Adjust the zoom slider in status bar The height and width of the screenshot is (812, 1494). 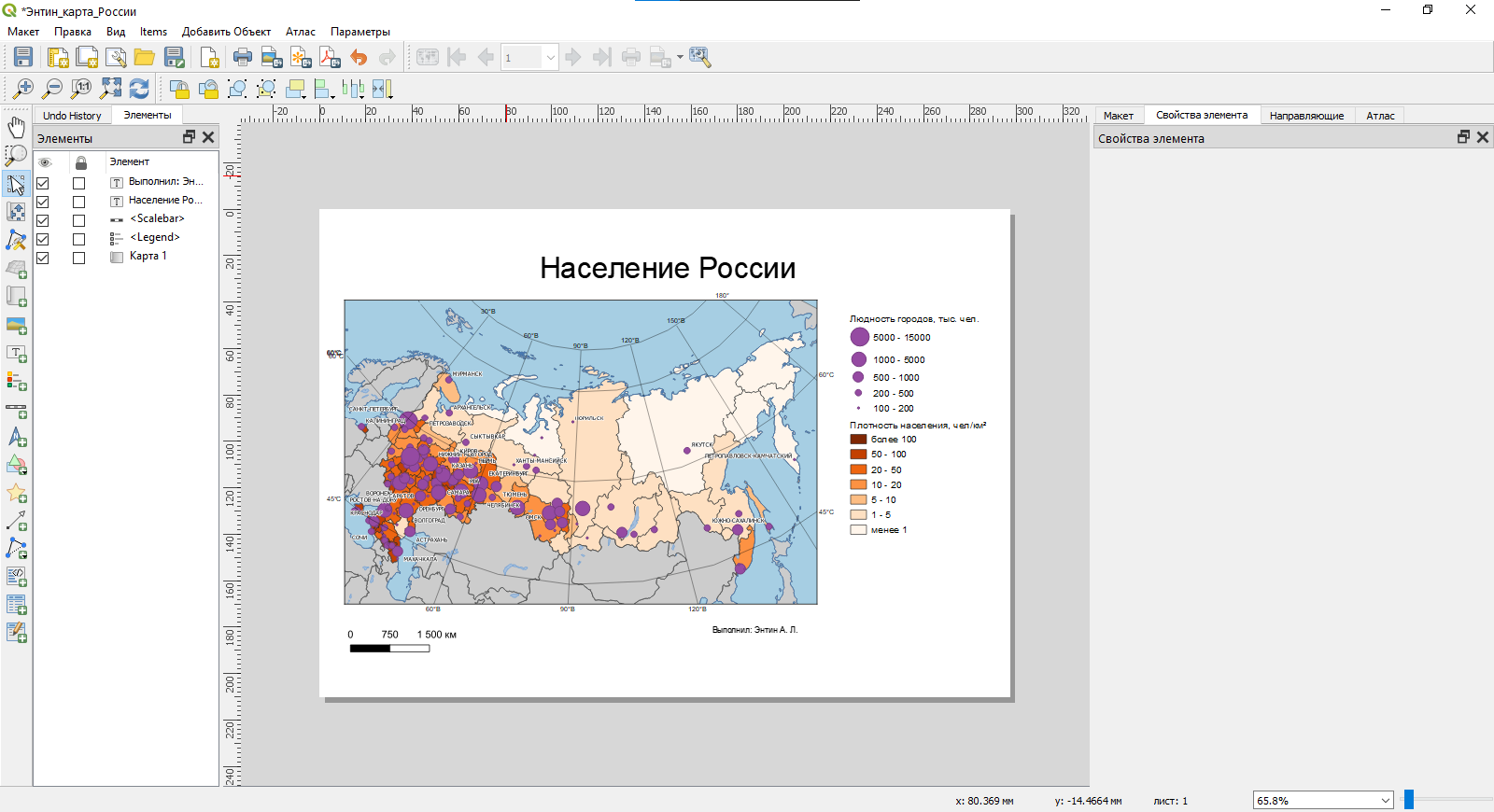[x=1409, y=800]
